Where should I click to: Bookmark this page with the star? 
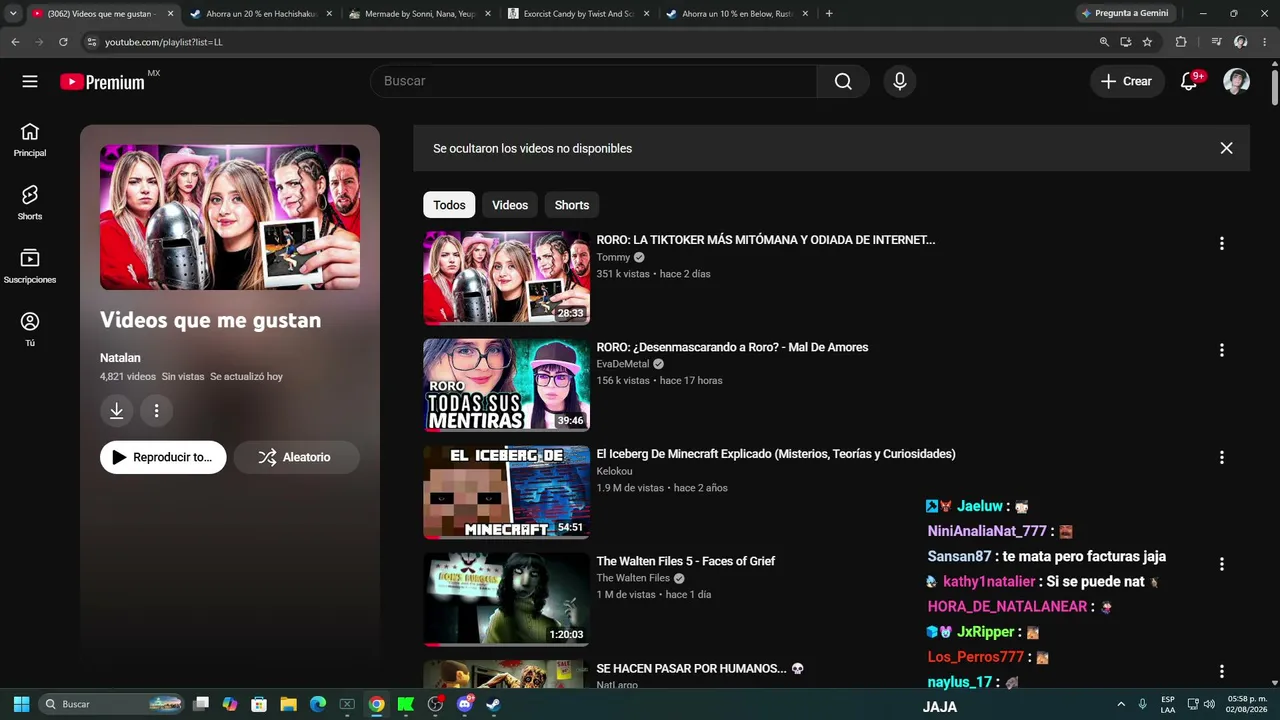coord(1147,42)
